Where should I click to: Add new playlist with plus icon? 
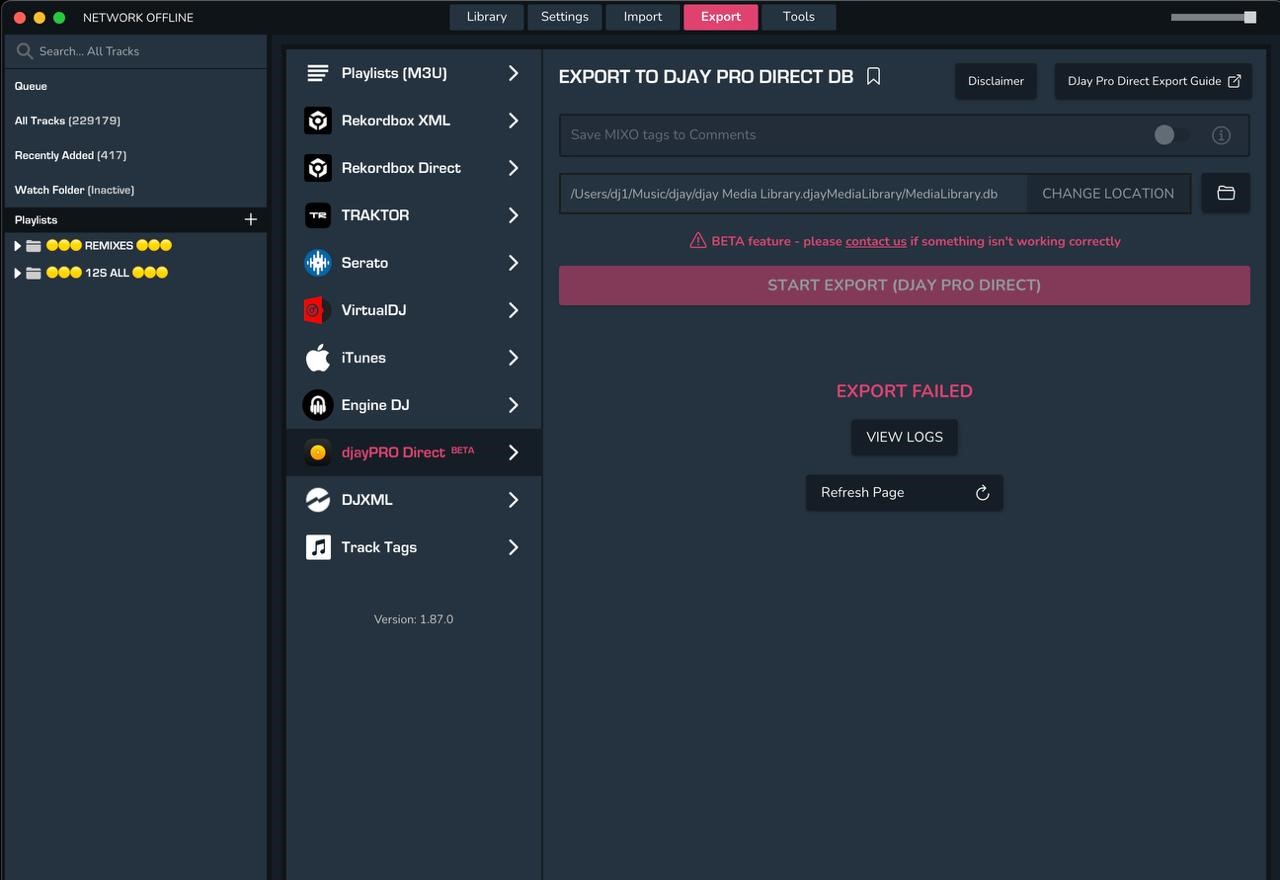[x=250, y=220]
